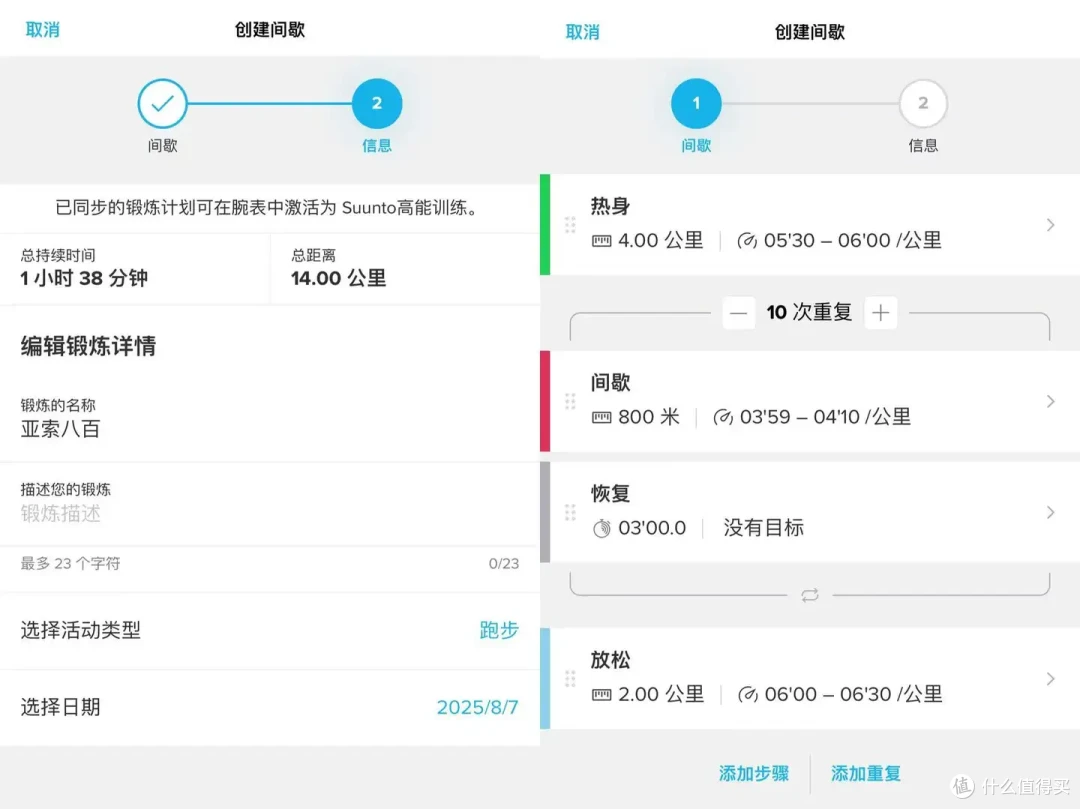
Task: Click total duration value 1小时38分钟
Action: tap(84, 278)
